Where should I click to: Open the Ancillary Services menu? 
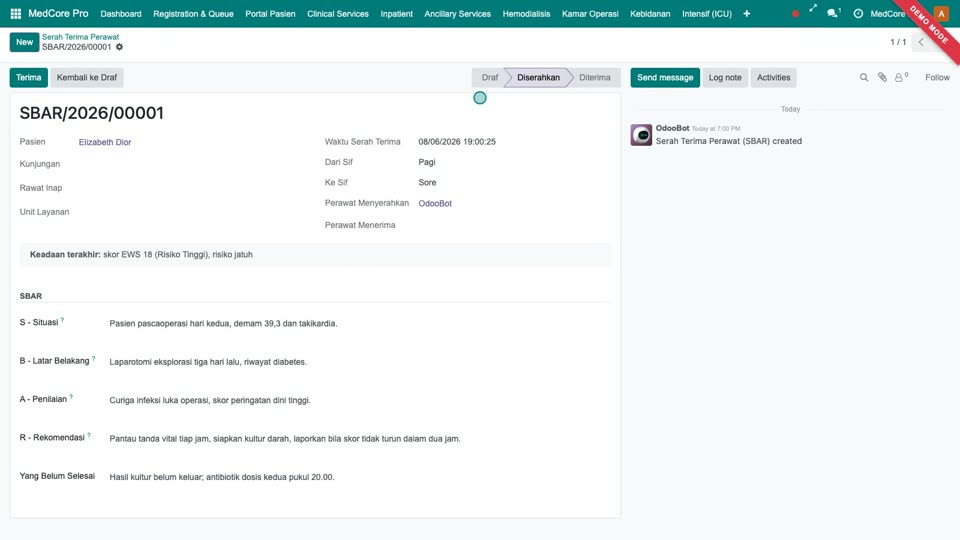click(457, 13)
